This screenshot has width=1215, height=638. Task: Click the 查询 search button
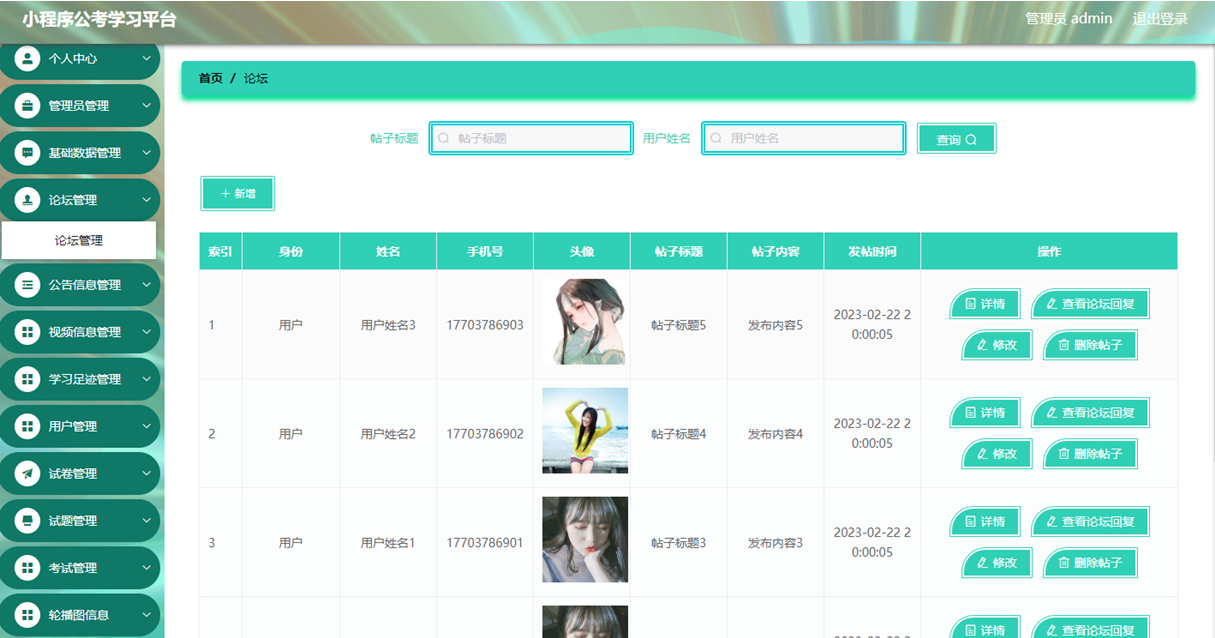tap(956, 139)
